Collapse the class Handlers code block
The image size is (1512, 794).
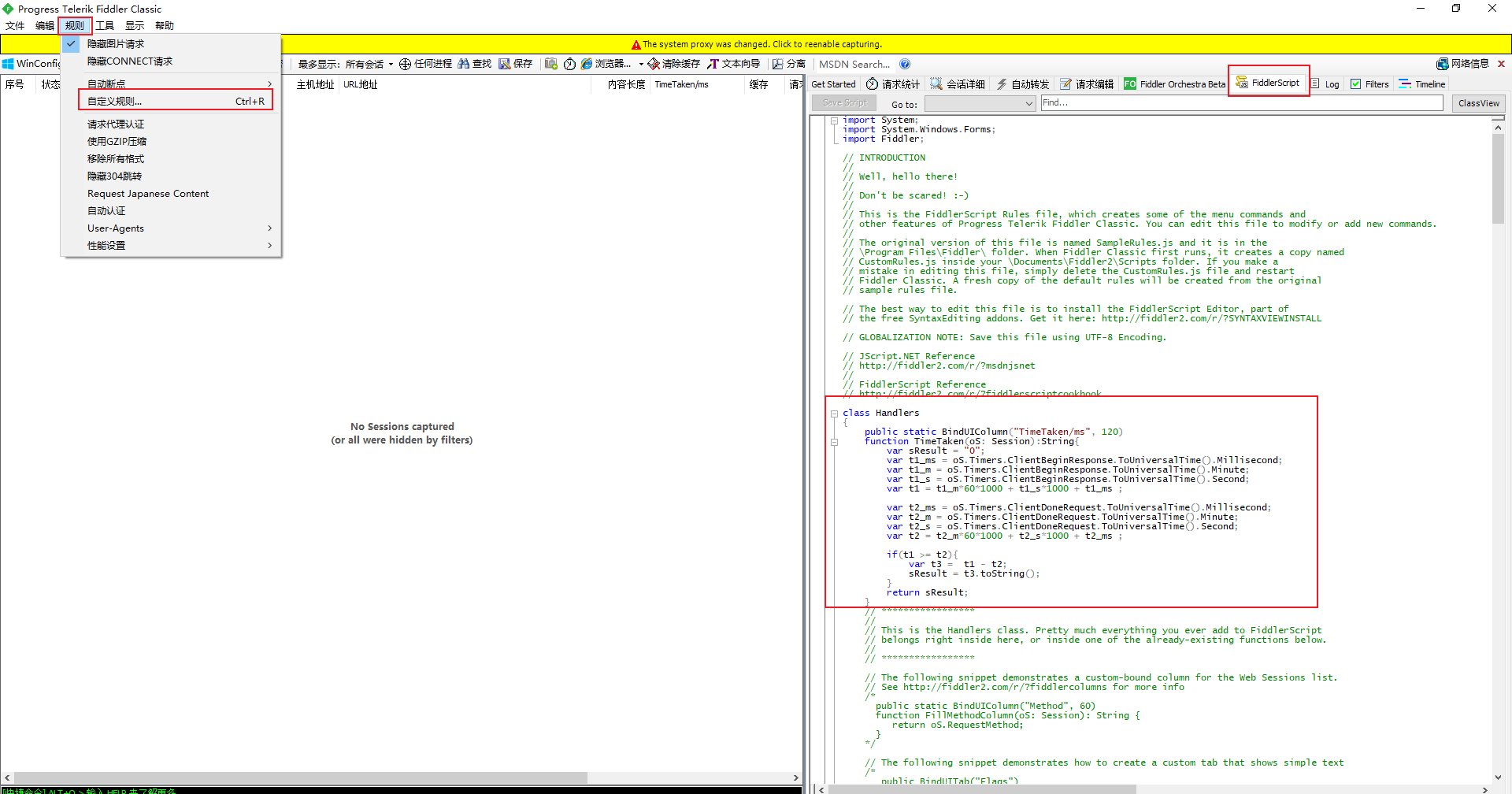click(834, 414)
